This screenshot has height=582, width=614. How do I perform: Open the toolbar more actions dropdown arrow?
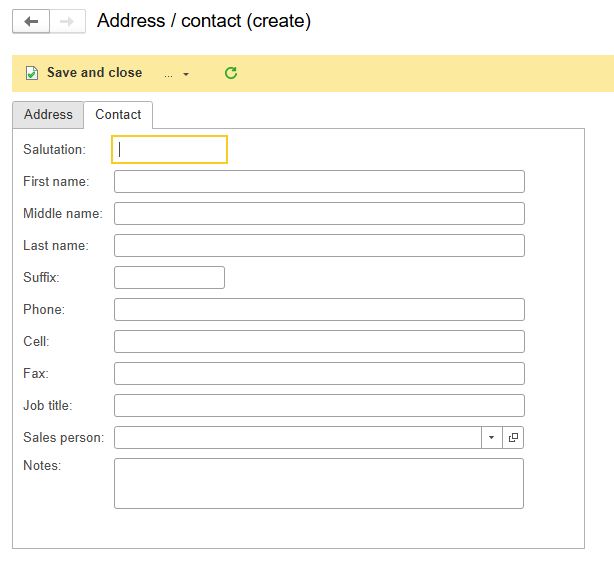186,74
